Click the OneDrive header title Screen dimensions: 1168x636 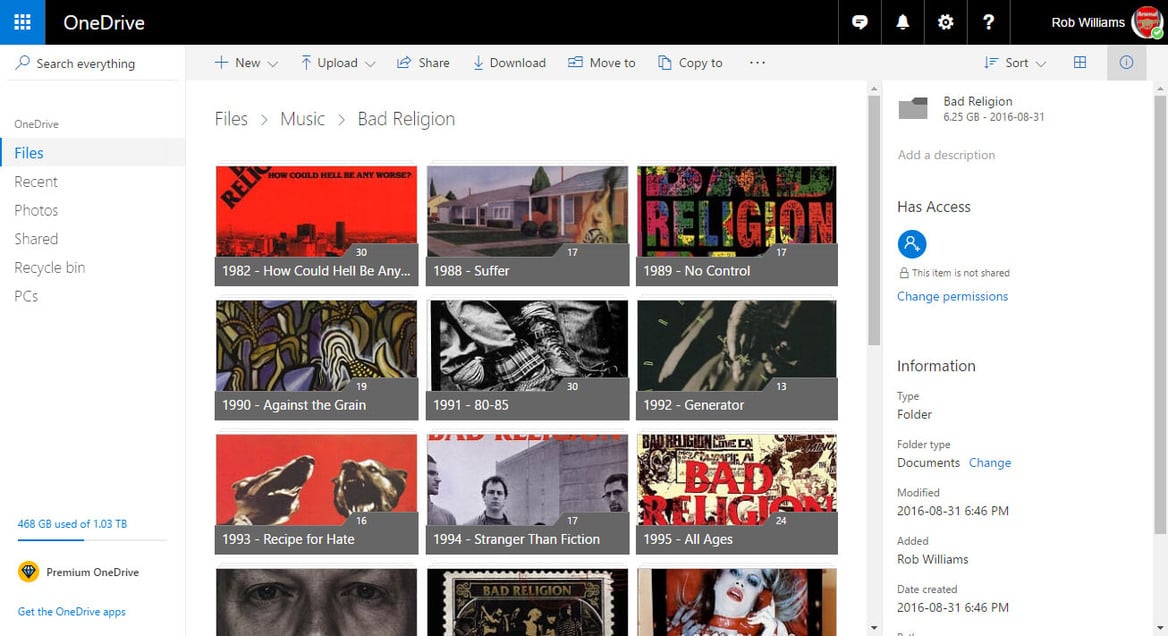(x=104, y=22)
